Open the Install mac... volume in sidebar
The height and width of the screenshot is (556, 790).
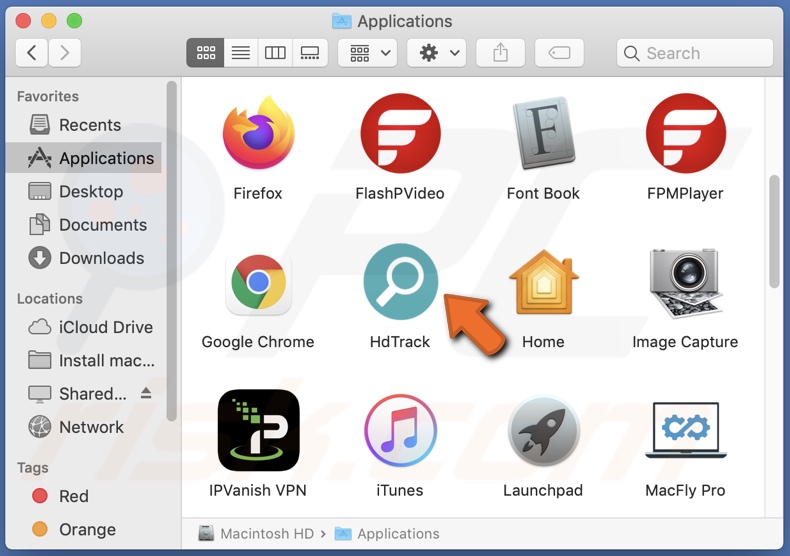[x=84, y=361]
